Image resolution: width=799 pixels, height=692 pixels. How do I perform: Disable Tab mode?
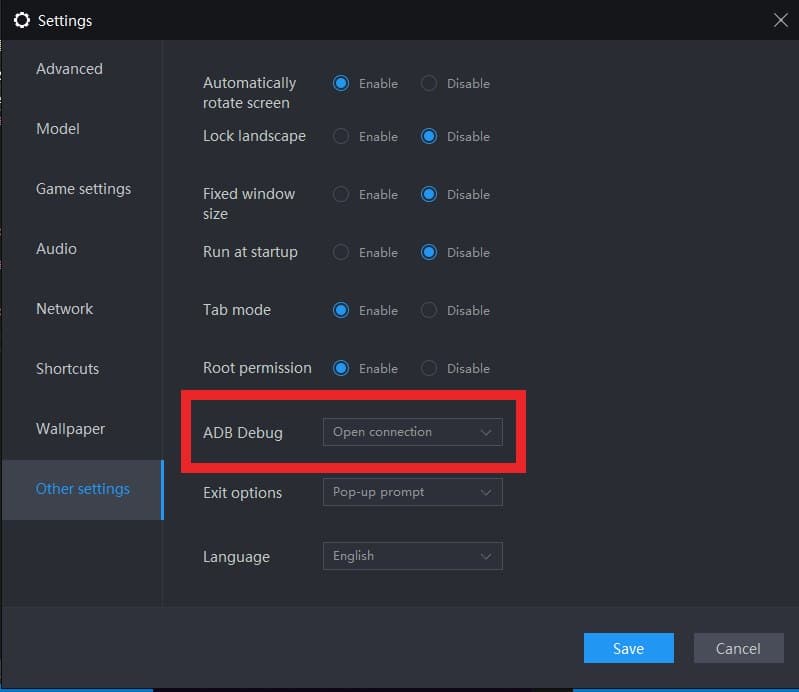(429, 311)
